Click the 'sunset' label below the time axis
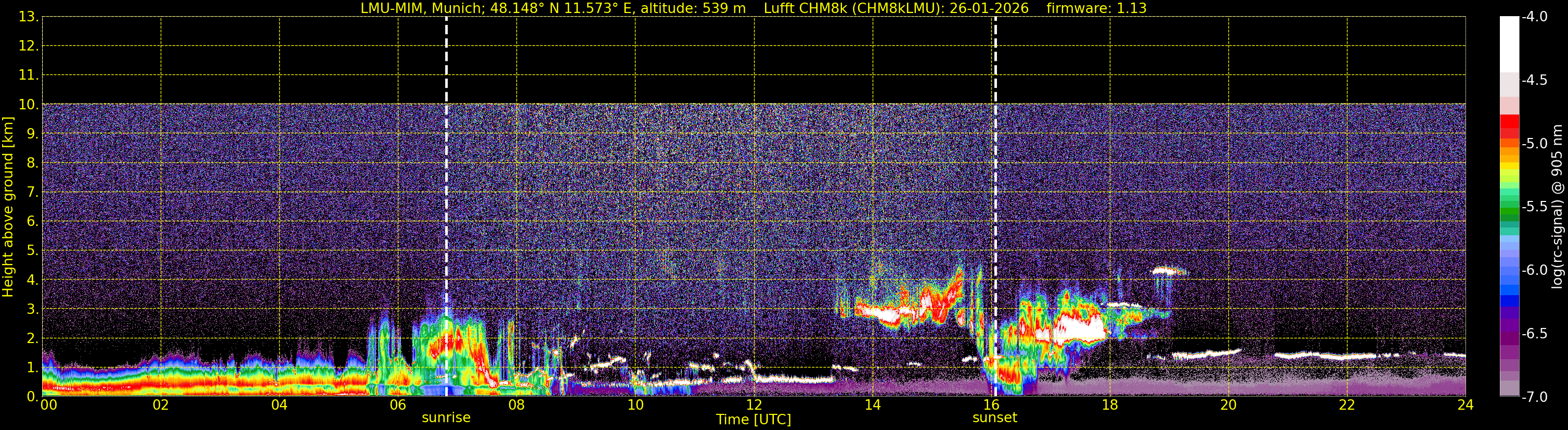The height and width of the screenshot is (430, 1568). click(x=994, y=418)
